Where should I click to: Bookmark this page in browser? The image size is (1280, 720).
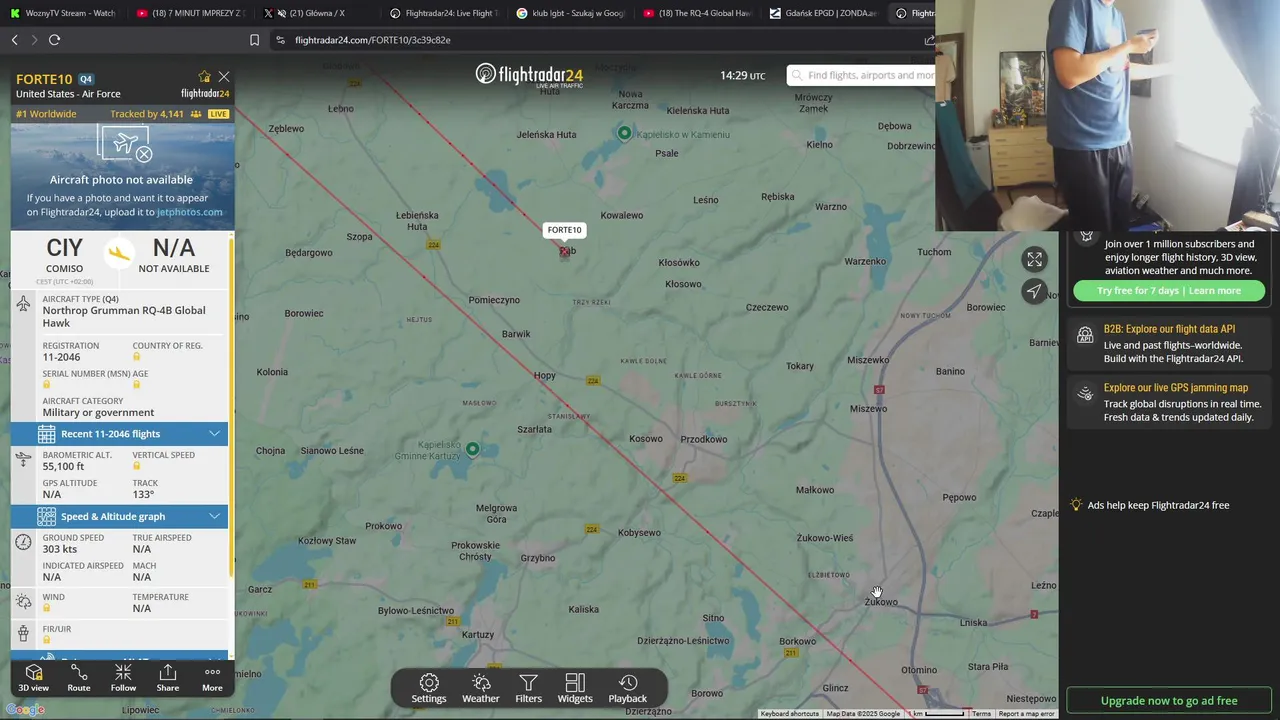254,40
